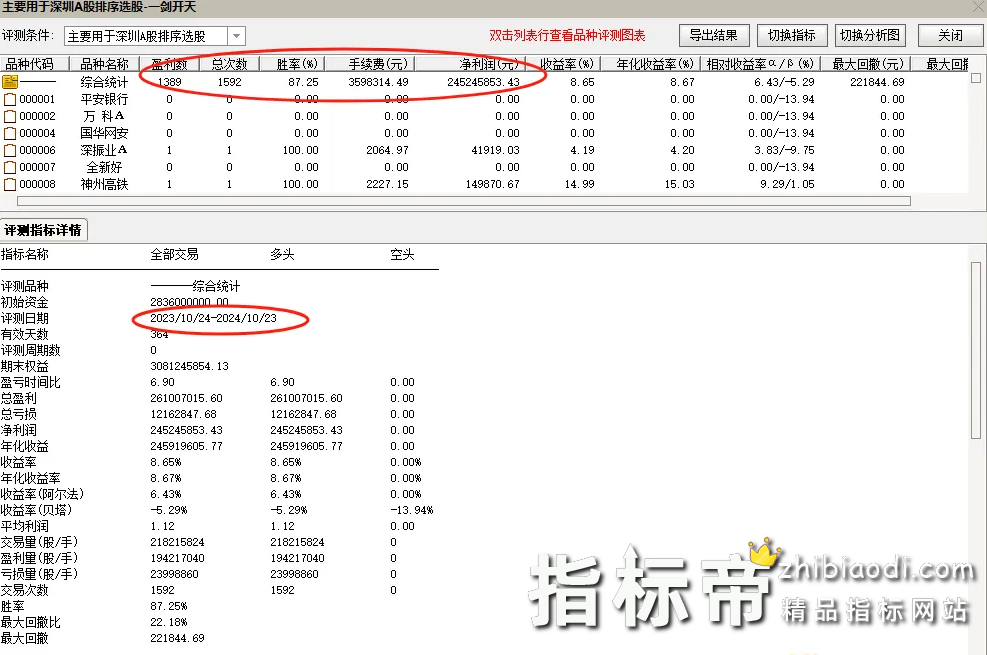Click net profit value 245245853.43 in summary row
This screenshot has height=655, width=987.
click(x=483, y=82)
